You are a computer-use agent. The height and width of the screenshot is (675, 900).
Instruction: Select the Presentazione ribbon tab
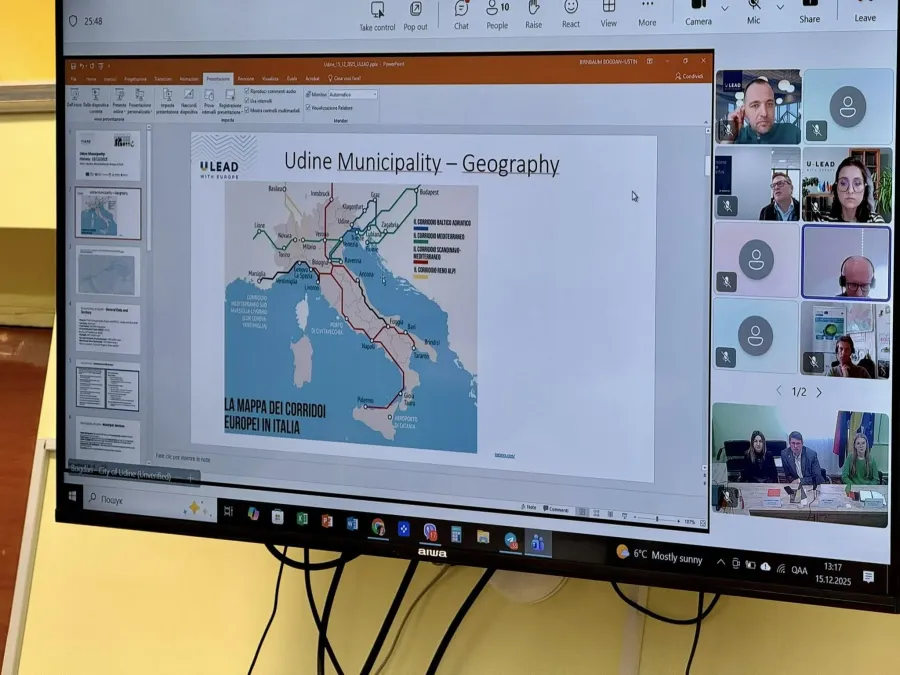pos(217,78)
